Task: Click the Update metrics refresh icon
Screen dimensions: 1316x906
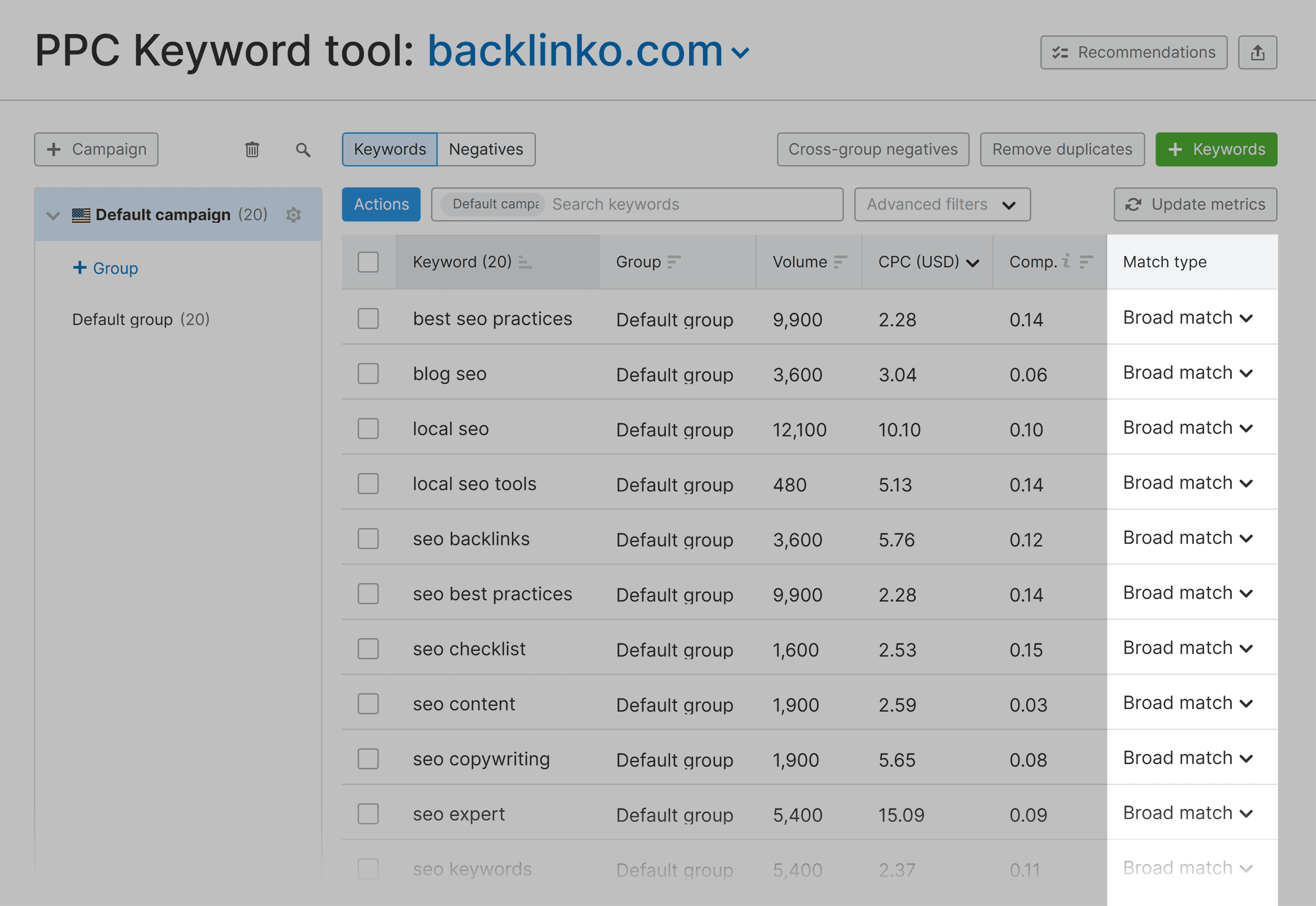Action: coord(1131,205)
